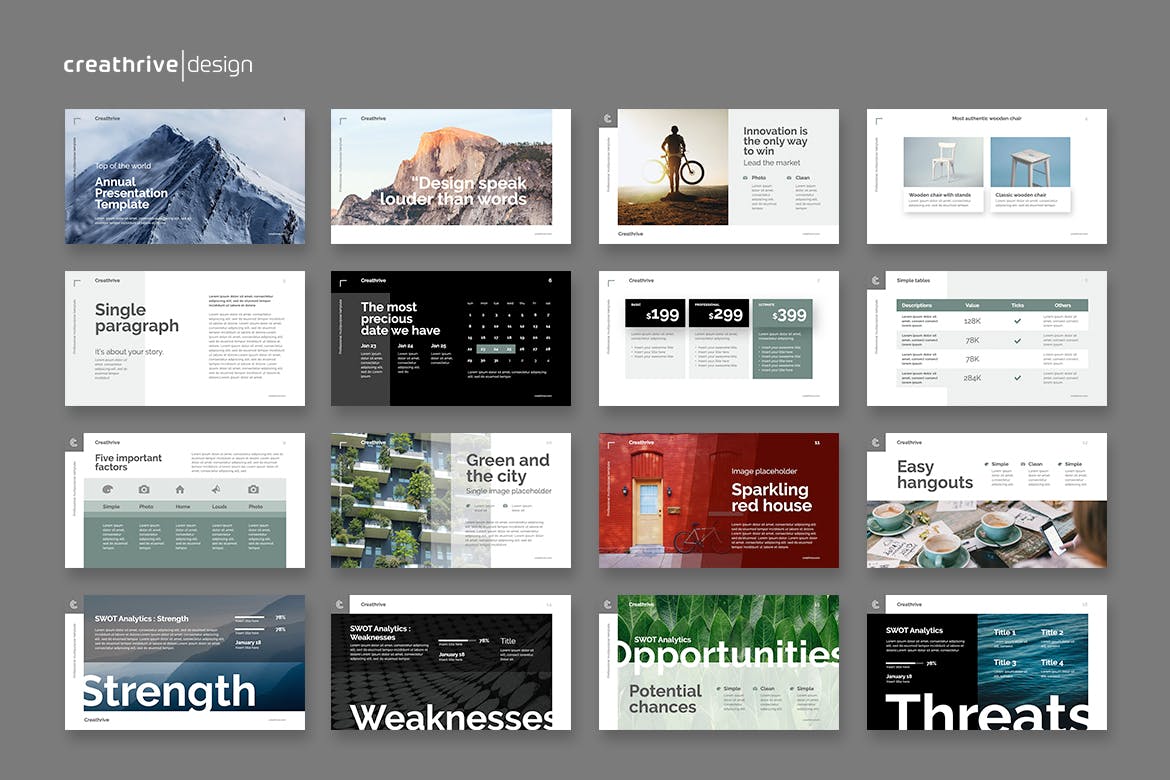The height and width of the screenshot is (780, 1170).
Task: Click the progress bar on the Threats slide
Action: [x=903, y=663]
